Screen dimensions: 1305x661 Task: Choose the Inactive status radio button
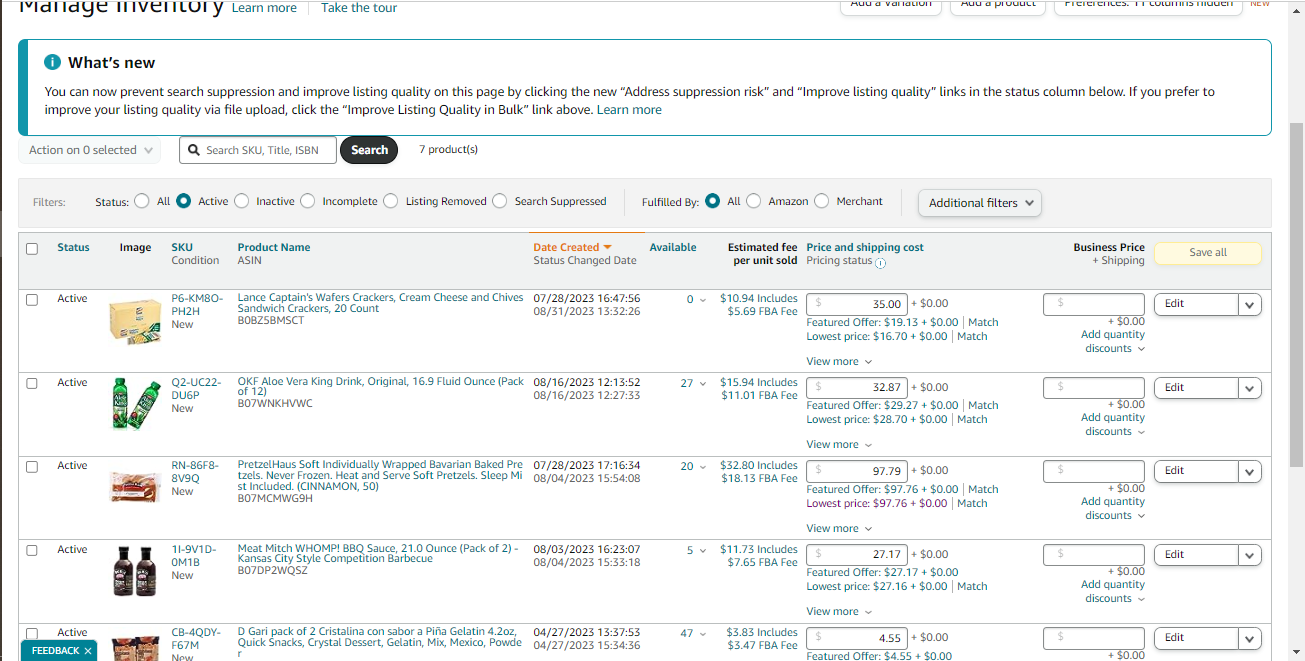tap(241, 201)
